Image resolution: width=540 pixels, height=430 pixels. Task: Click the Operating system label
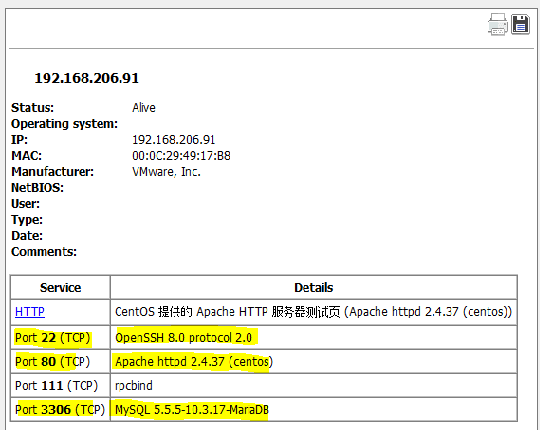pyautogui.click(x=64, y=124)
